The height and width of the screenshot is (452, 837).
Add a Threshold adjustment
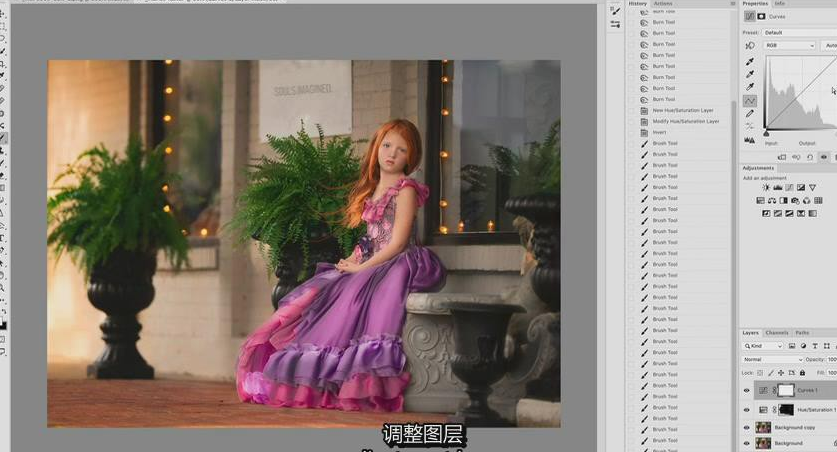click(789, 213)
